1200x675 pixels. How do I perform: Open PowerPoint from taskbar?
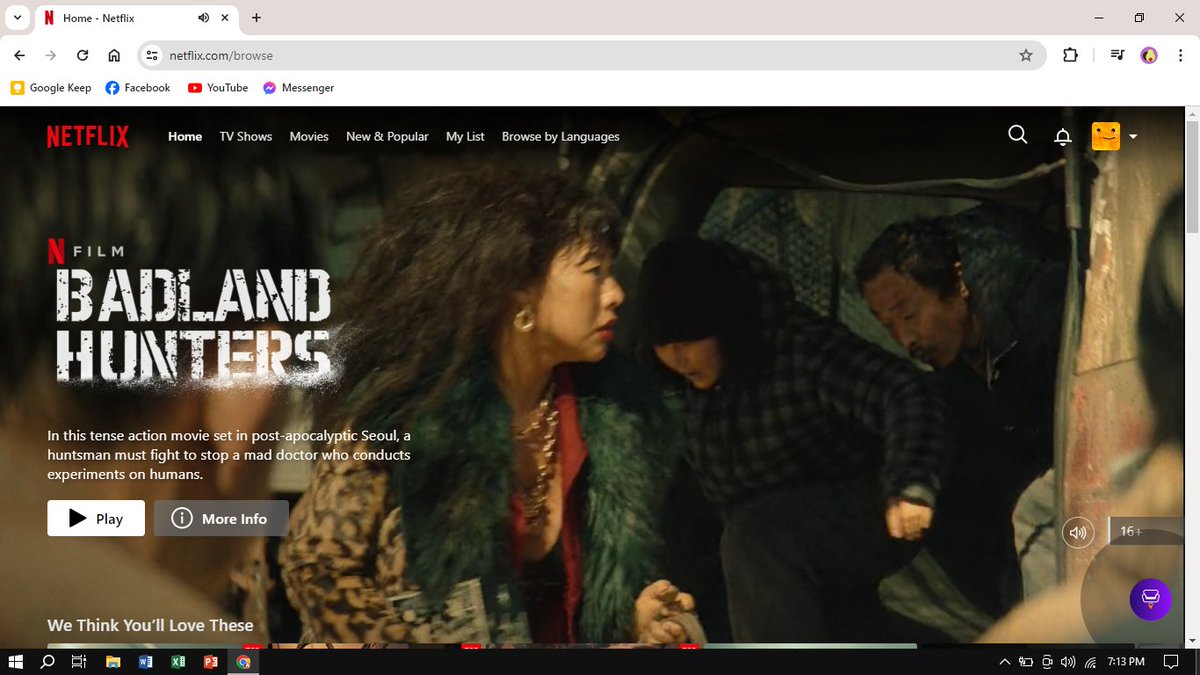tap(210, 662)
